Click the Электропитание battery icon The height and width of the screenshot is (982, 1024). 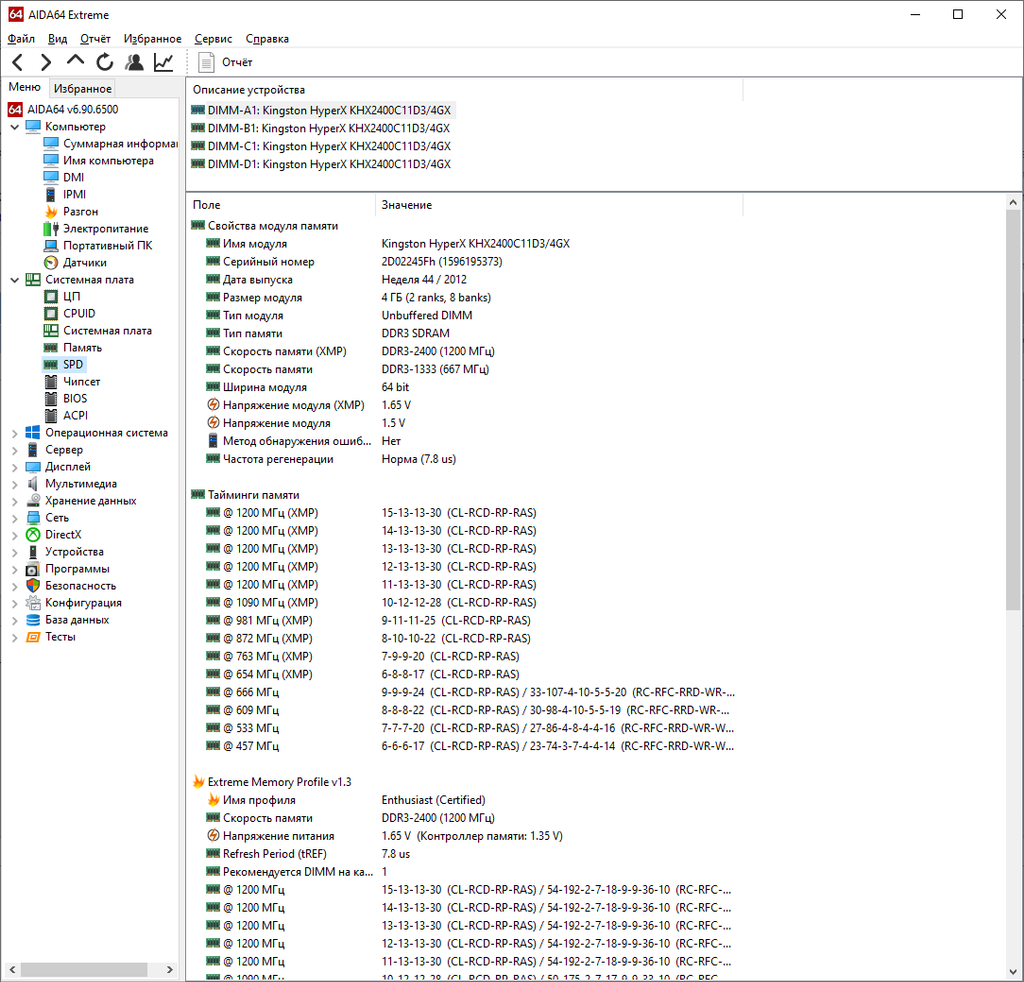(x=51, y=229)
